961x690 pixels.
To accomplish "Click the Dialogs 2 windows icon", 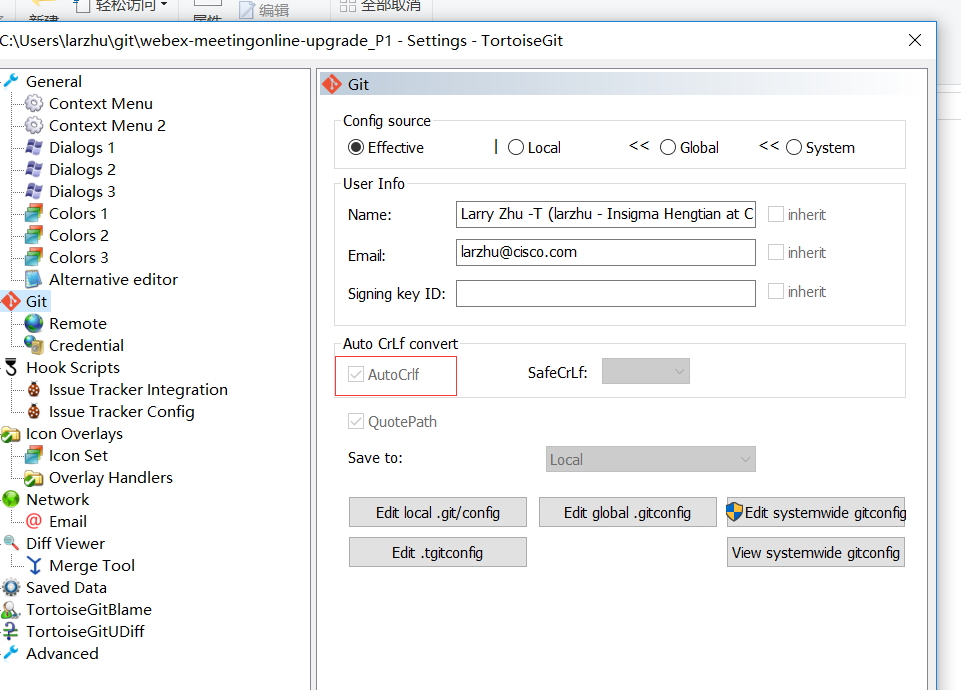I will pyautogui.click(x=34, y=169).
